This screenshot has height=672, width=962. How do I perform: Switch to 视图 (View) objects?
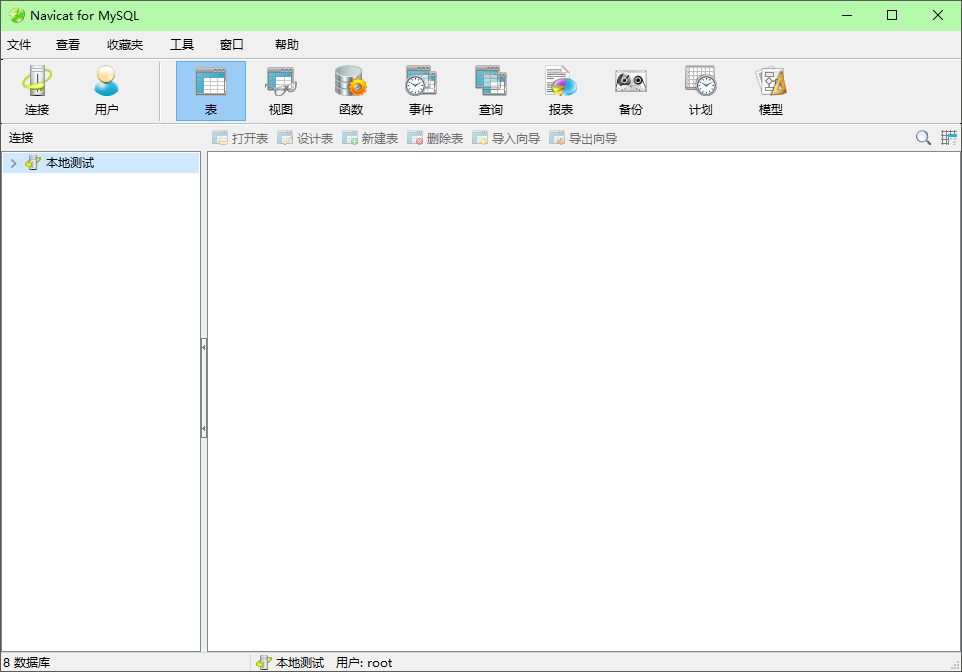point(281,91)
